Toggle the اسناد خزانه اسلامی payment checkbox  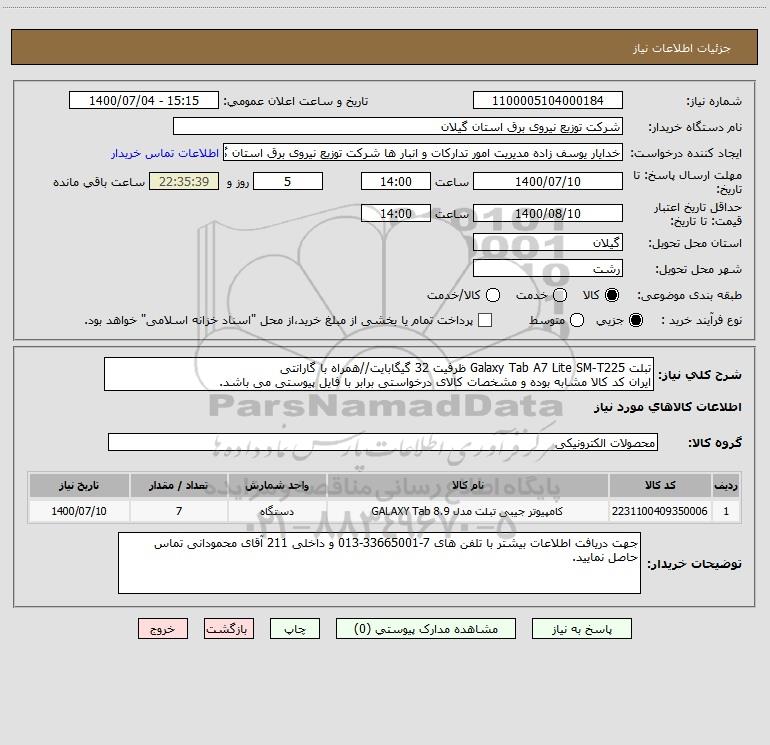pos(485,320)
